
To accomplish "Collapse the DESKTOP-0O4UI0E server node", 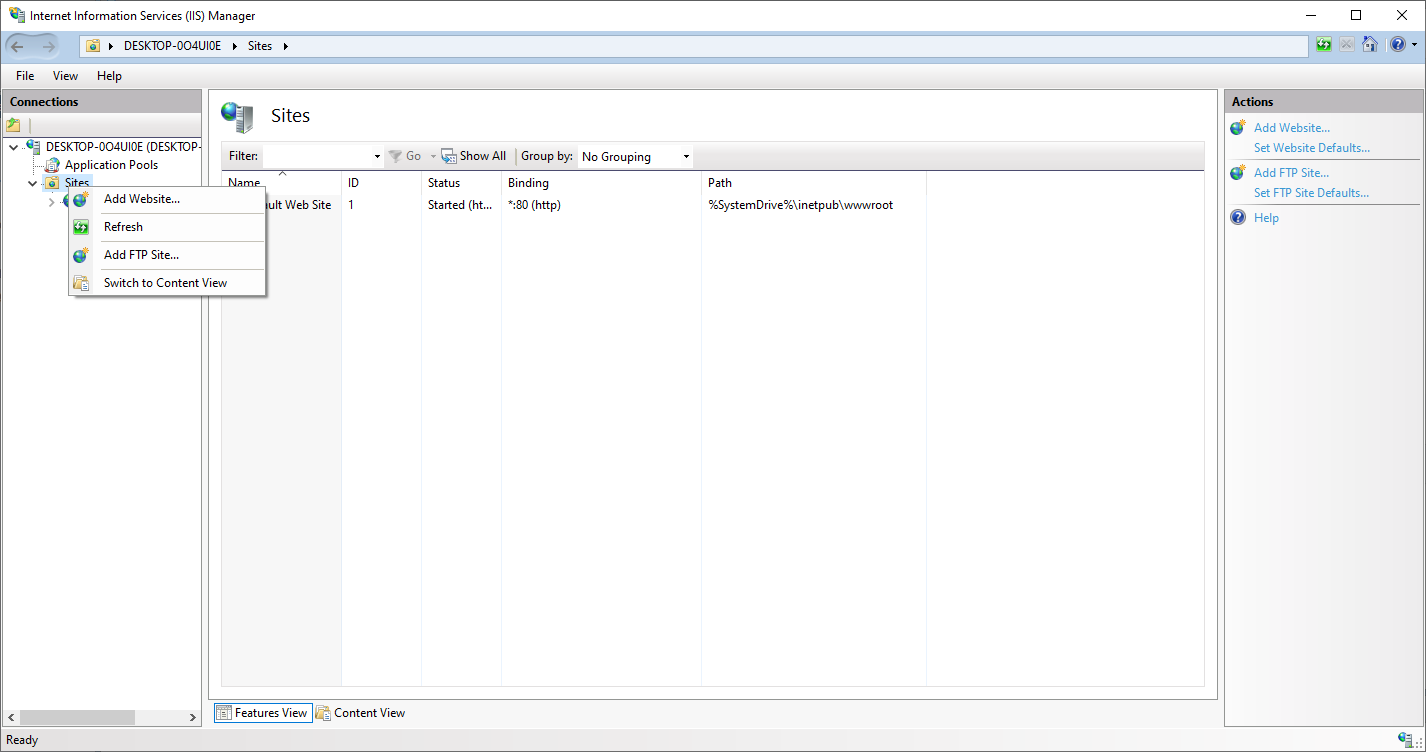I will (x=13, y=147).
